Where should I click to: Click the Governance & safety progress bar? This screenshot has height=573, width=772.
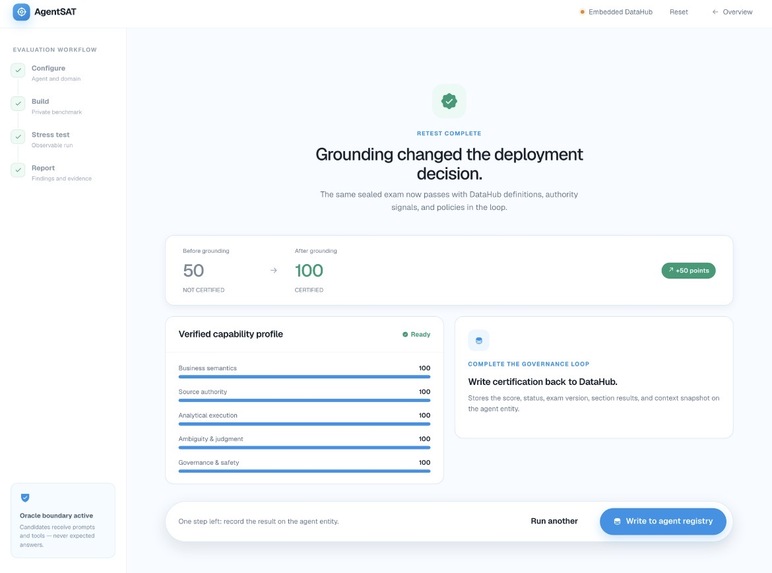point(304,471)
